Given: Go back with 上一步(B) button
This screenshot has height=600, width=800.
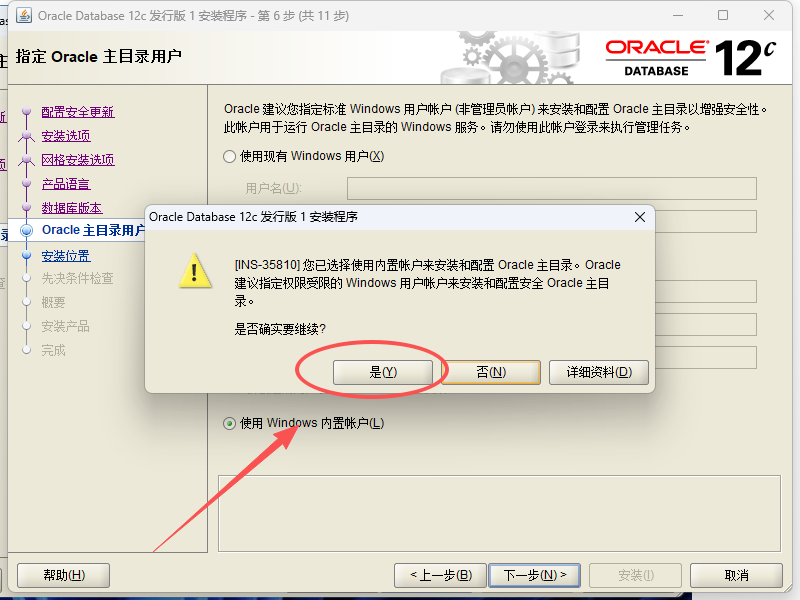Looking at the screenshot, I should click(441, 576).
